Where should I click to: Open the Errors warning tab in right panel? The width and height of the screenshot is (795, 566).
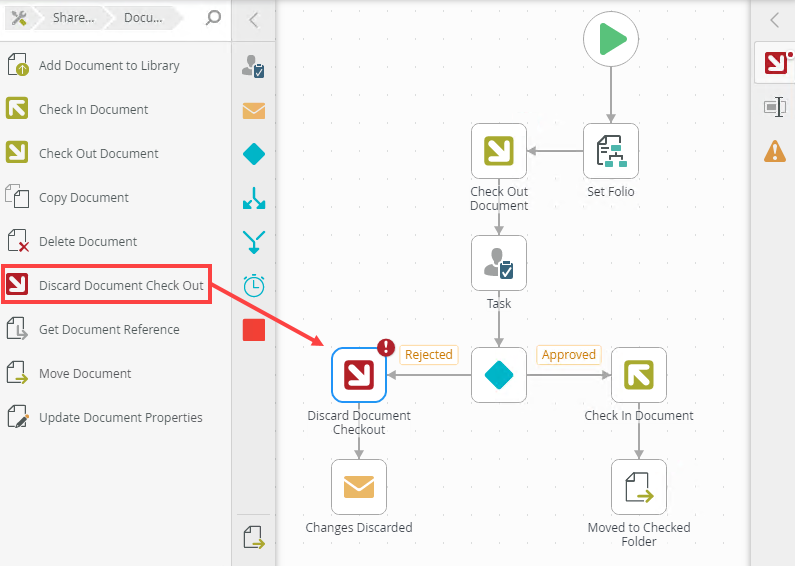(775, 151)
